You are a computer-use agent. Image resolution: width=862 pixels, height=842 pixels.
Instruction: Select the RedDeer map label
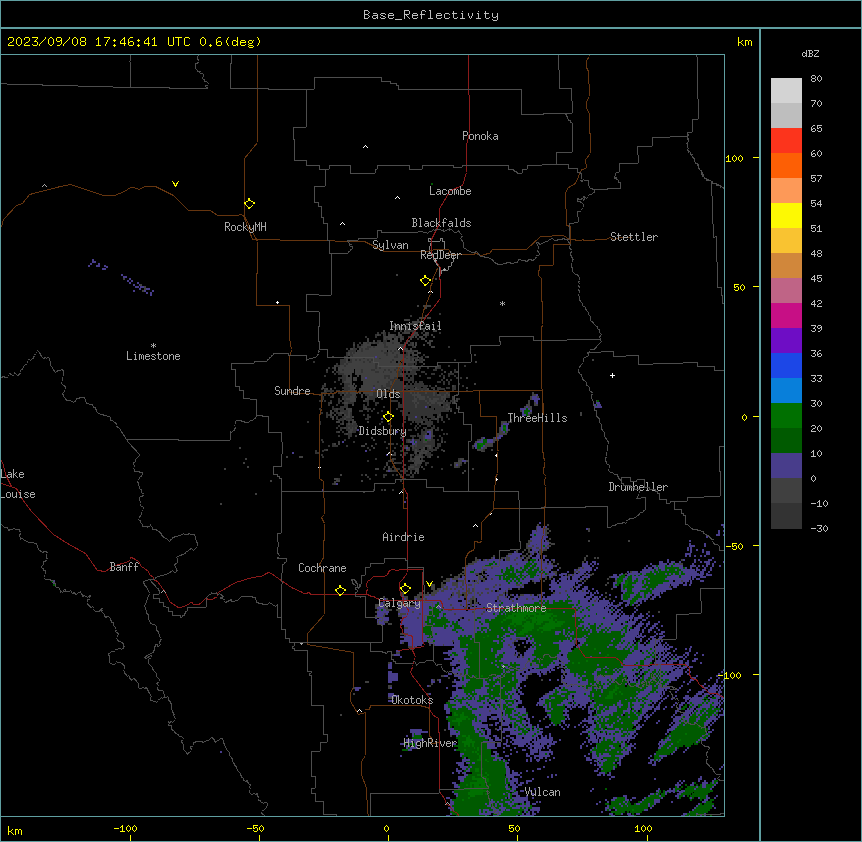(440, 255)
